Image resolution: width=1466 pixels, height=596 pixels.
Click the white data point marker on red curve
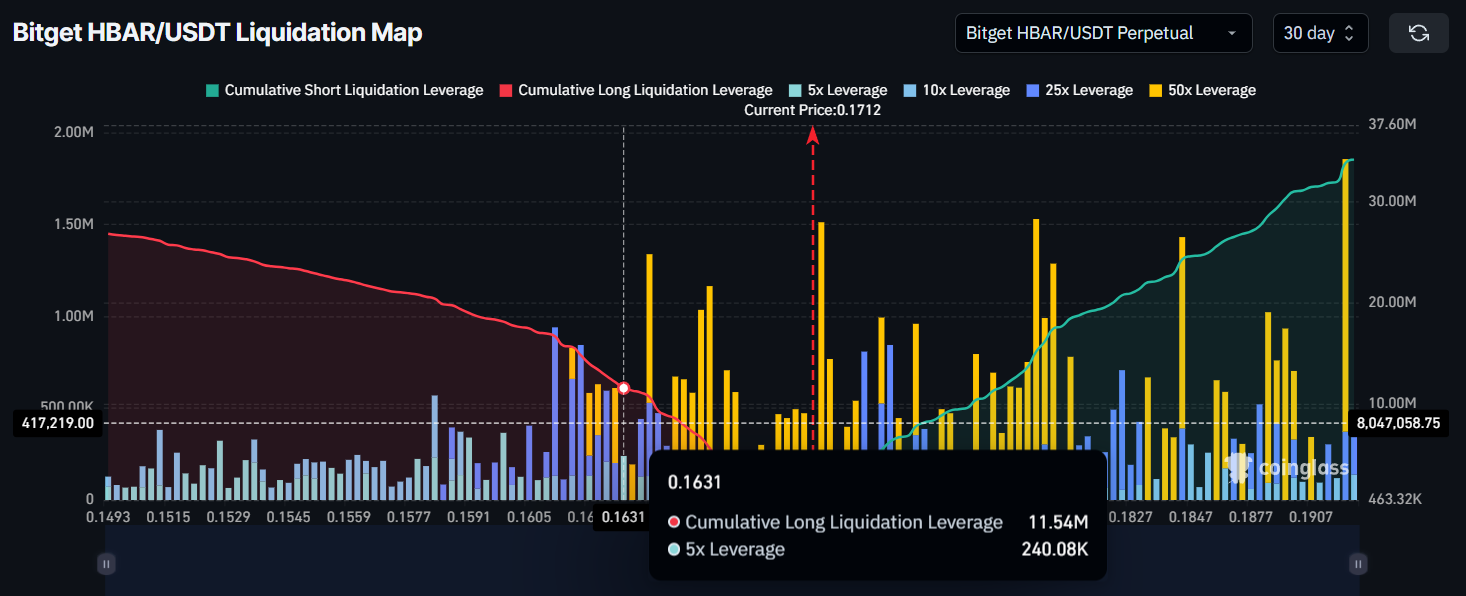pos(624,388)
